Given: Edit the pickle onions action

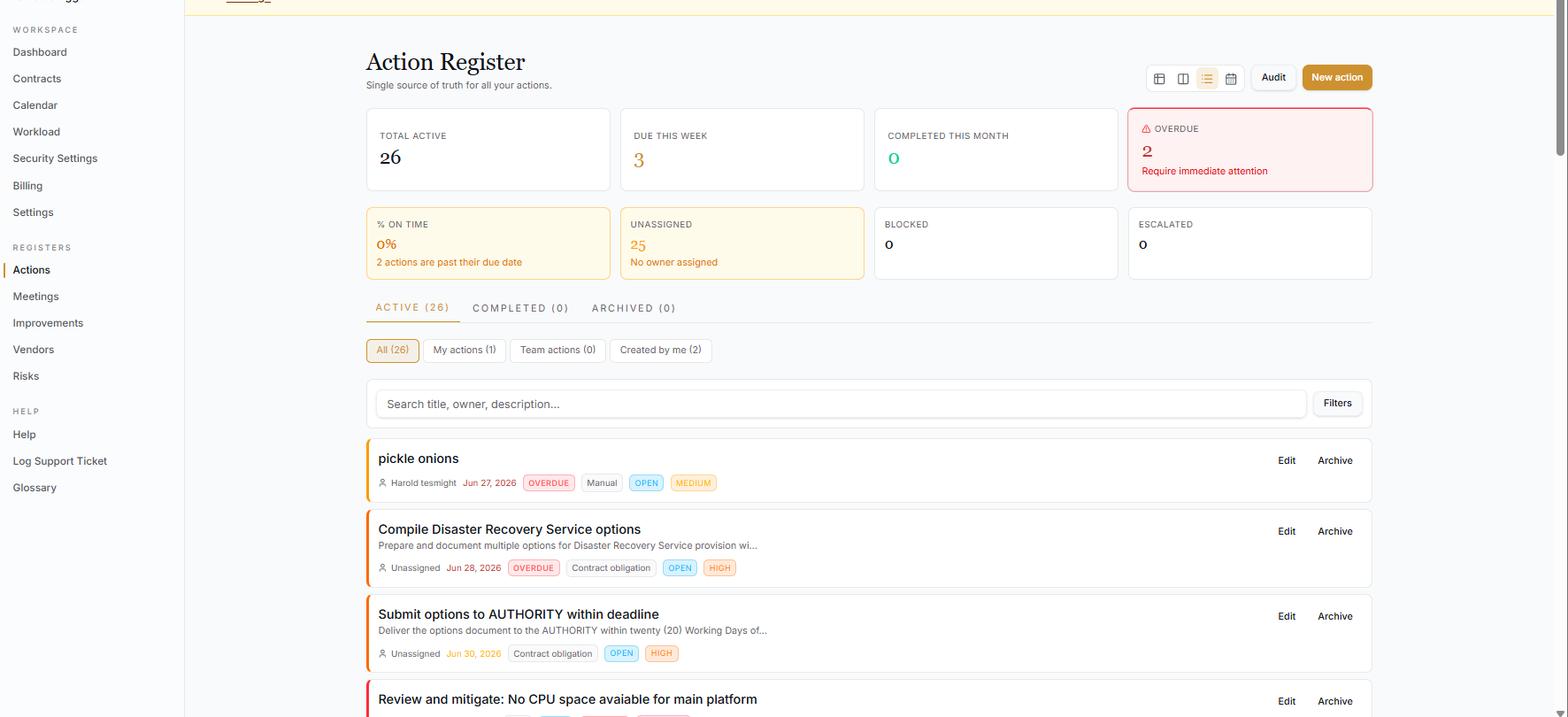Looking at the screenshot, I should click(x=1287, y=461).
